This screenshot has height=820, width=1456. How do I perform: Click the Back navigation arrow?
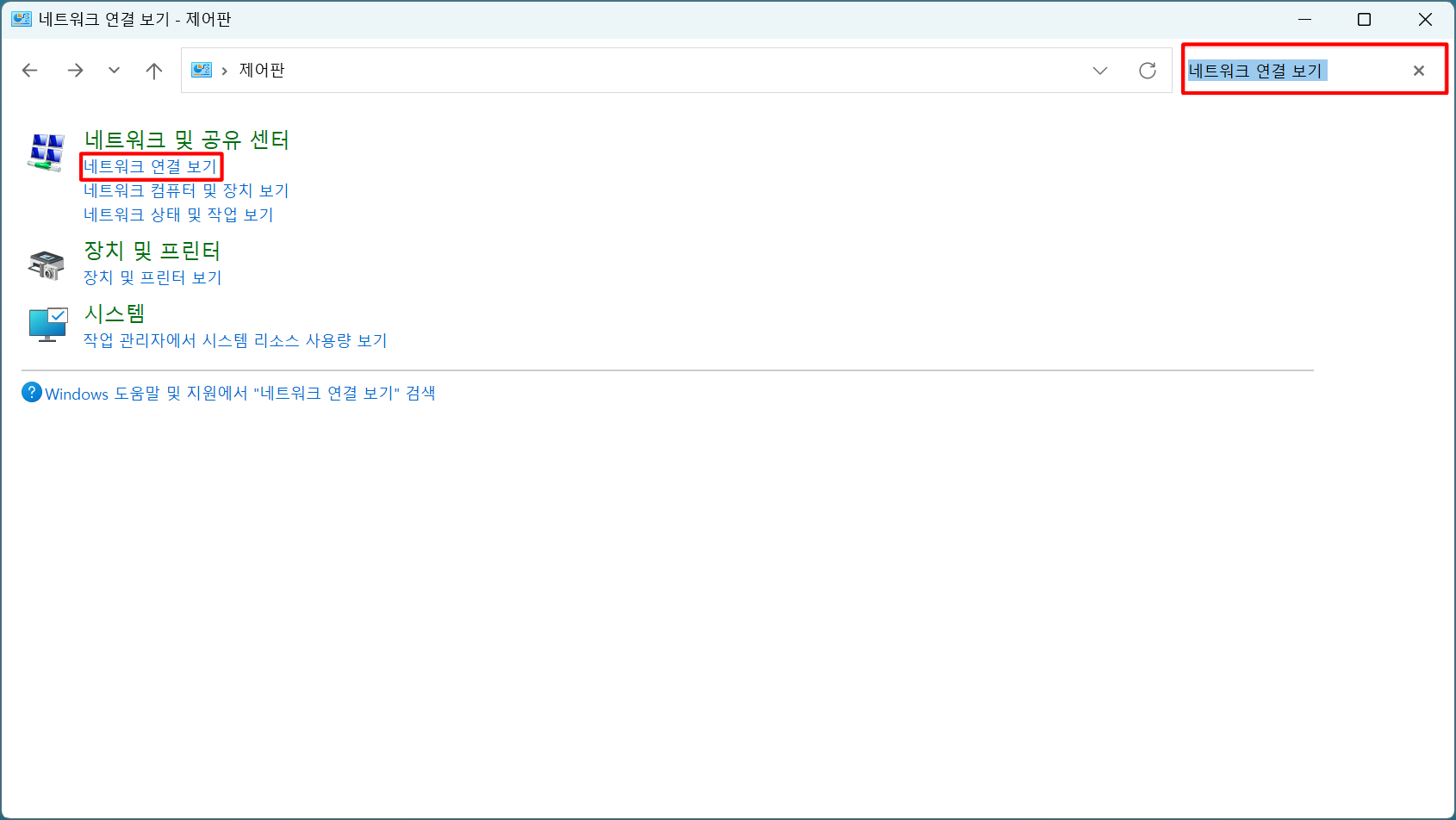(30, 71)
